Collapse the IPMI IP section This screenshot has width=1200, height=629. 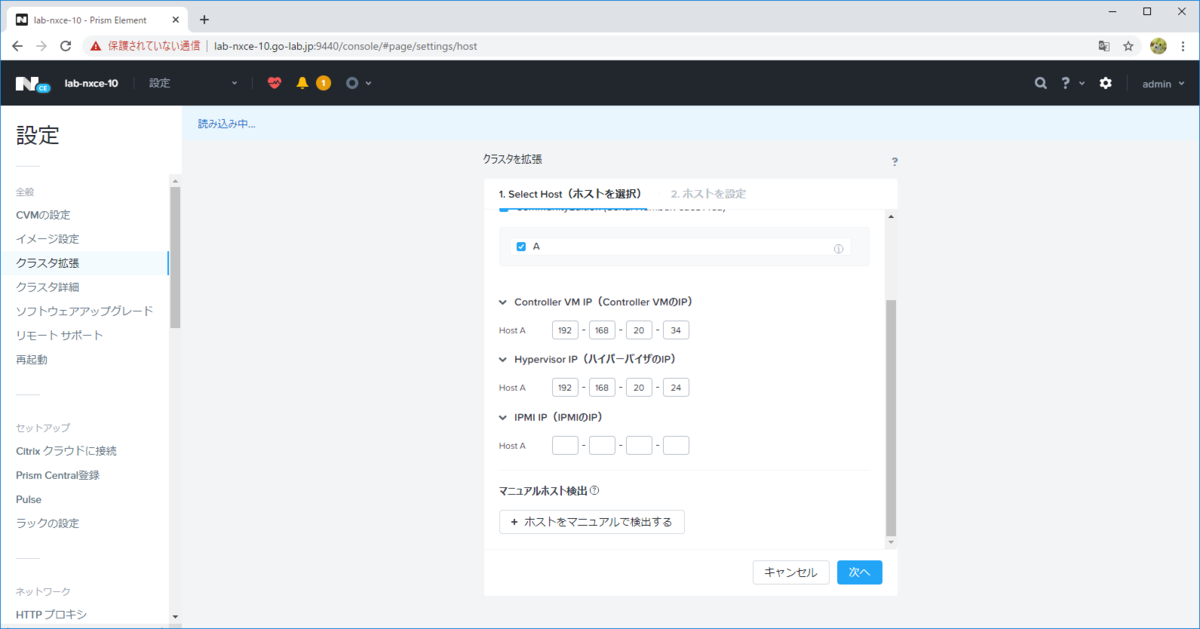pos(503,417)
